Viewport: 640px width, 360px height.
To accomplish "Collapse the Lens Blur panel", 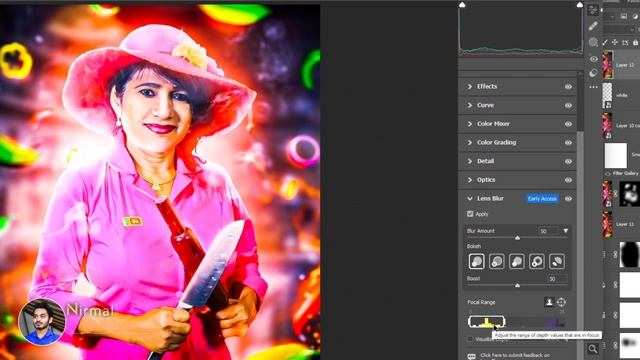I will (470, 199).
